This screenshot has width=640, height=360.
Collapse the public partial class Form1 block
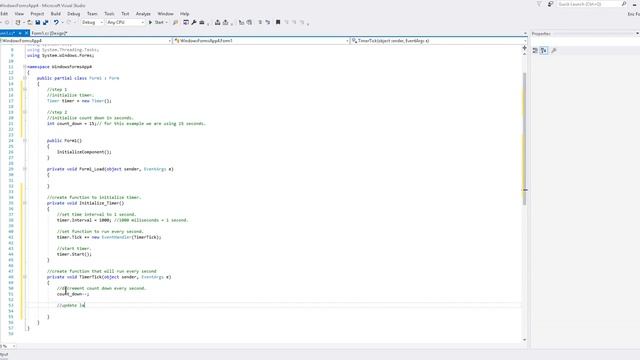(x=24, y=78)
